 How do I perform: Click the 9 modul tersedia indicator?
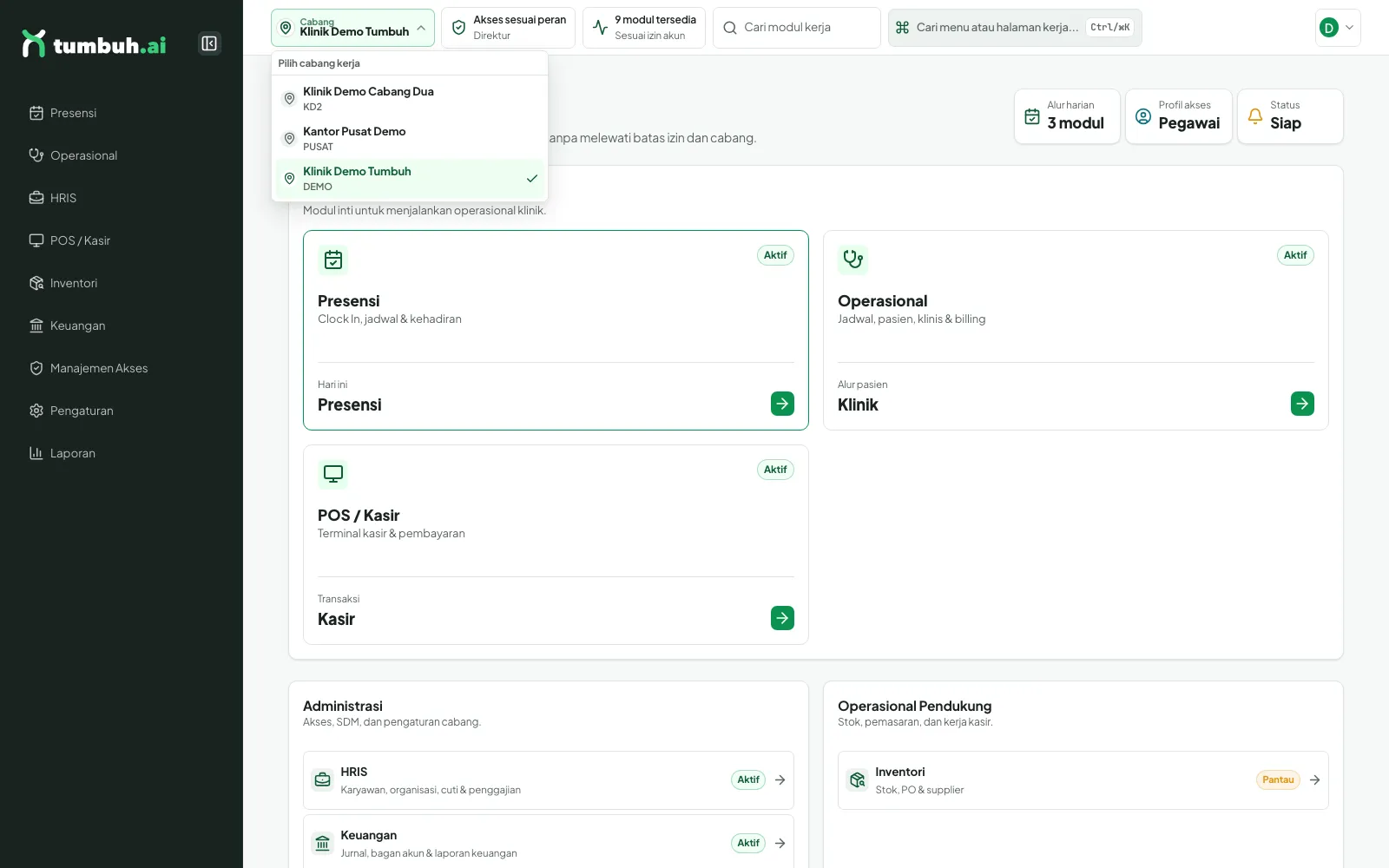644,28
